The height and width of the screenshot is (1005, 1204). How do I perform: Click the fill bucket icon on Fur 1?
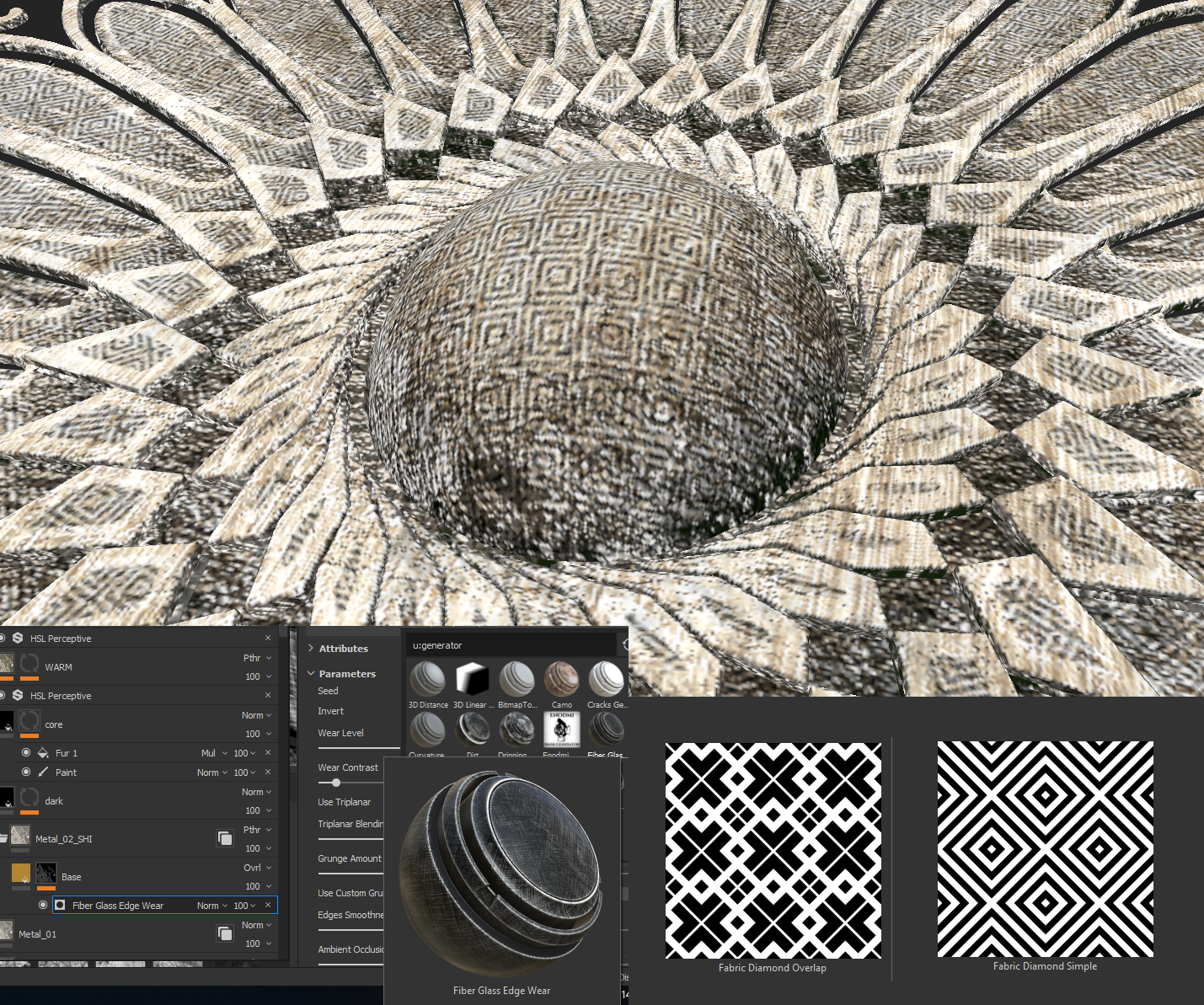[x=43, y=753]
